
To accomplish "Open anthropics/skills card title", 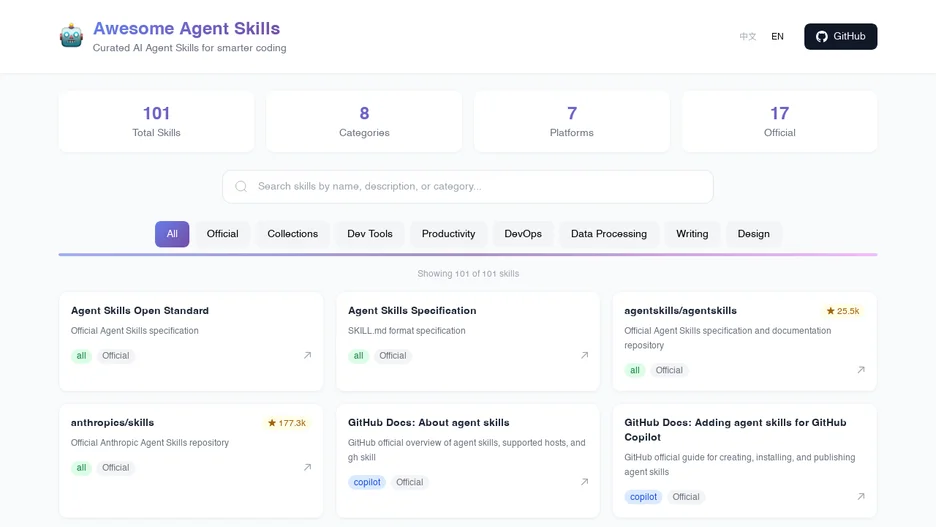I will pos(112,423).
